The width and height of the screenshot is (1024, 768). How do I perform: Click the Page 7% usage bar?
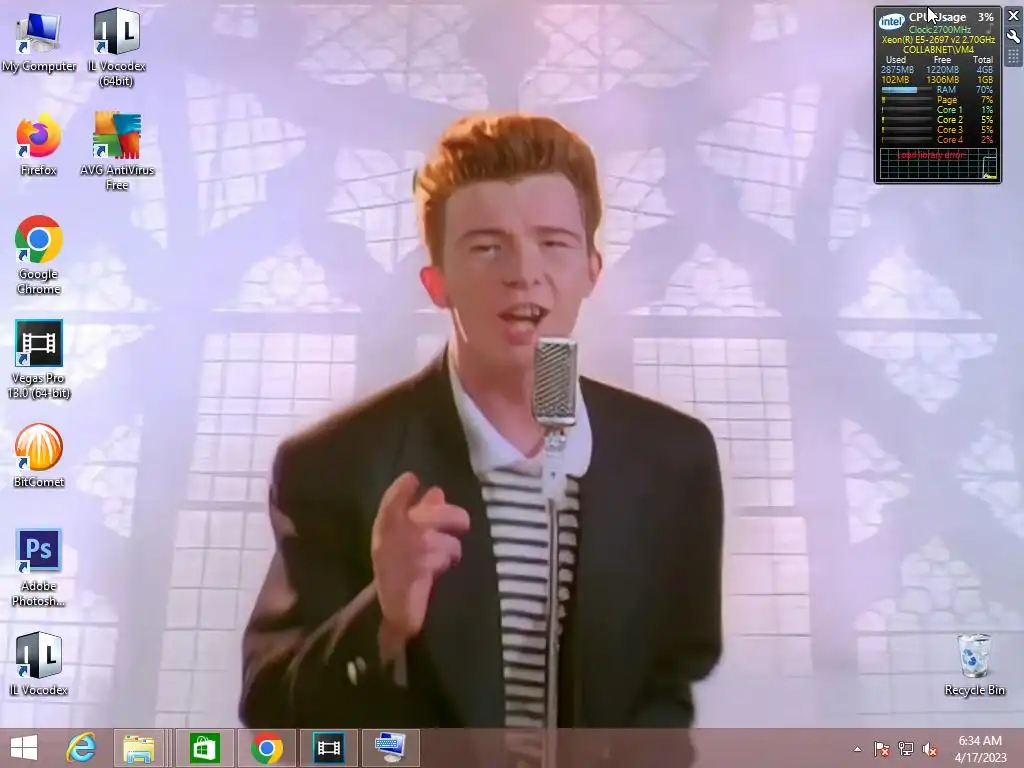click(907, 100)
